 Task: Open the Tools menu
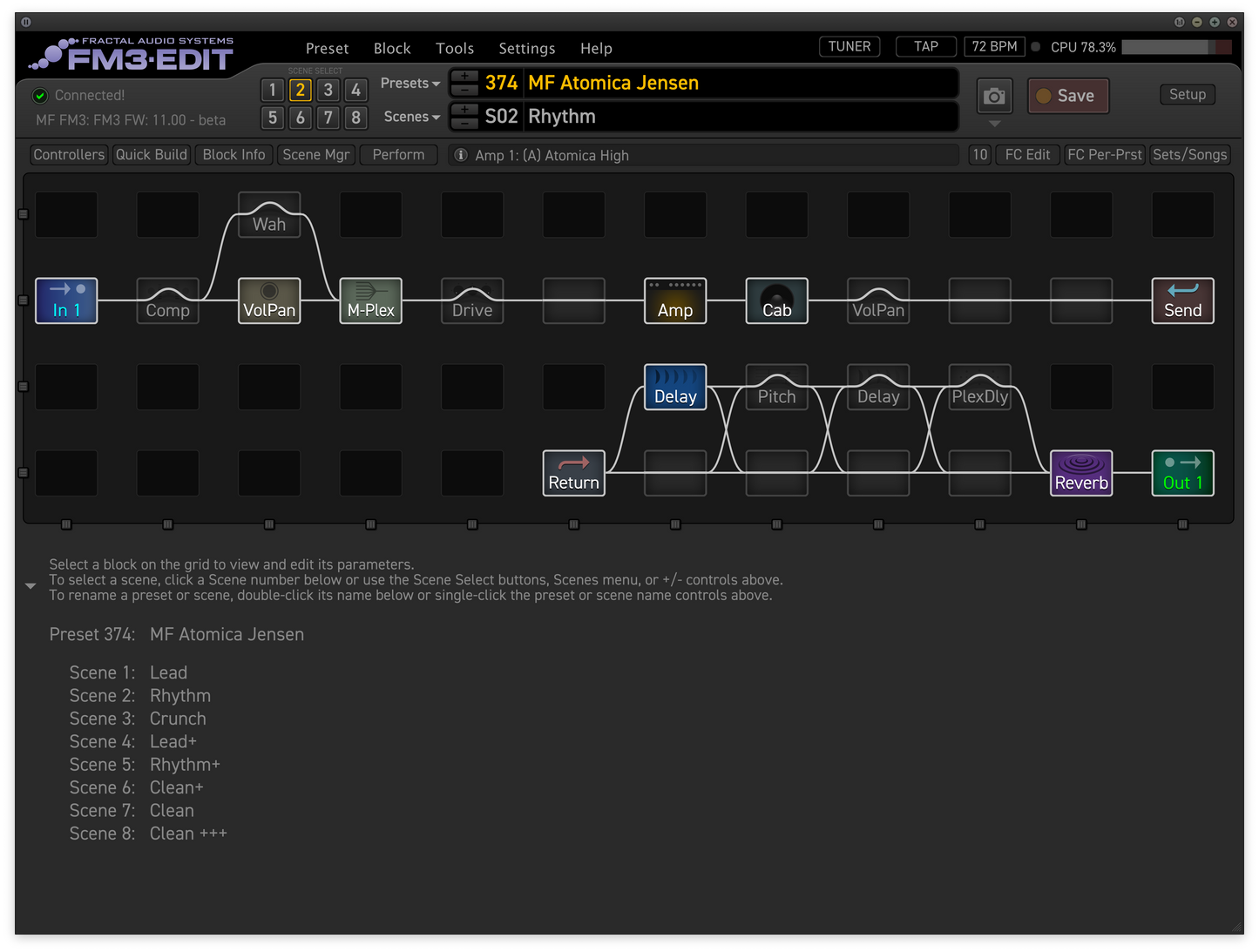coord(455,49)
